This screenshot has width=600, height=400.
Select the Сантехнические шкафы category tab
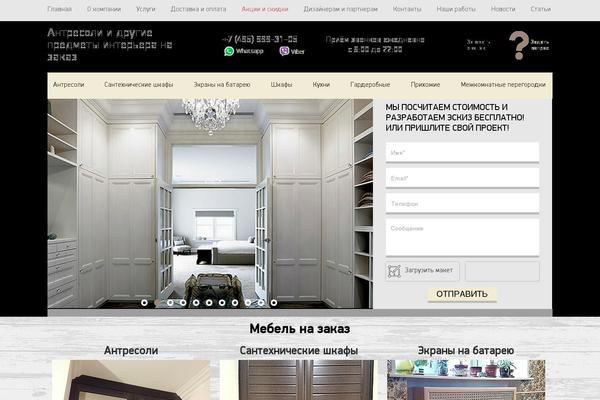[139, 85]
